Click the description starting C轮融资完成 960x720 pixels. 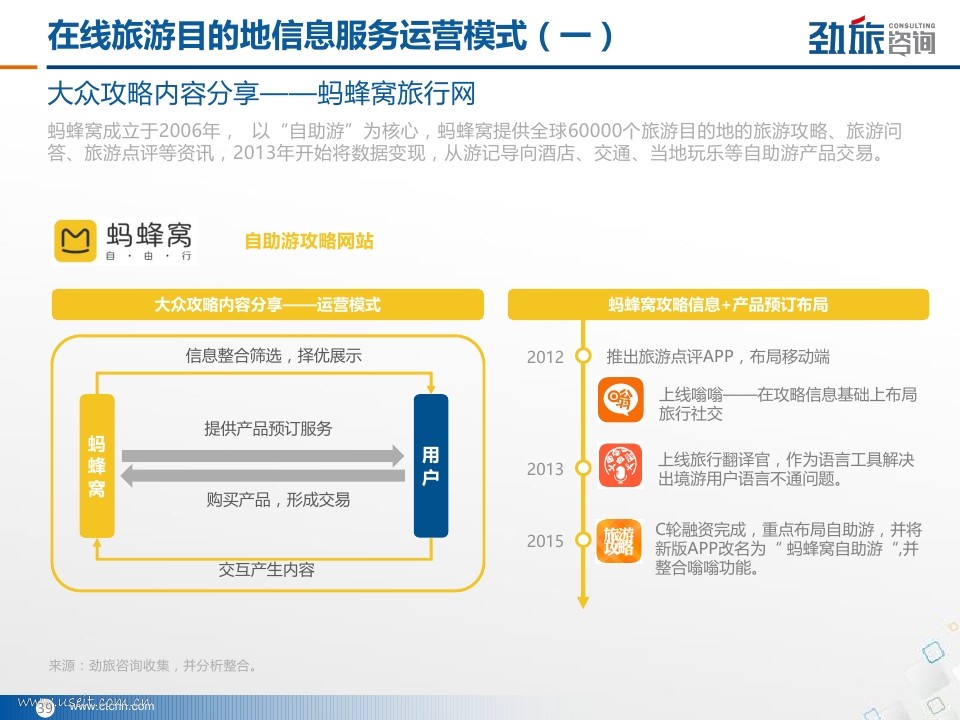click(788, 549)
